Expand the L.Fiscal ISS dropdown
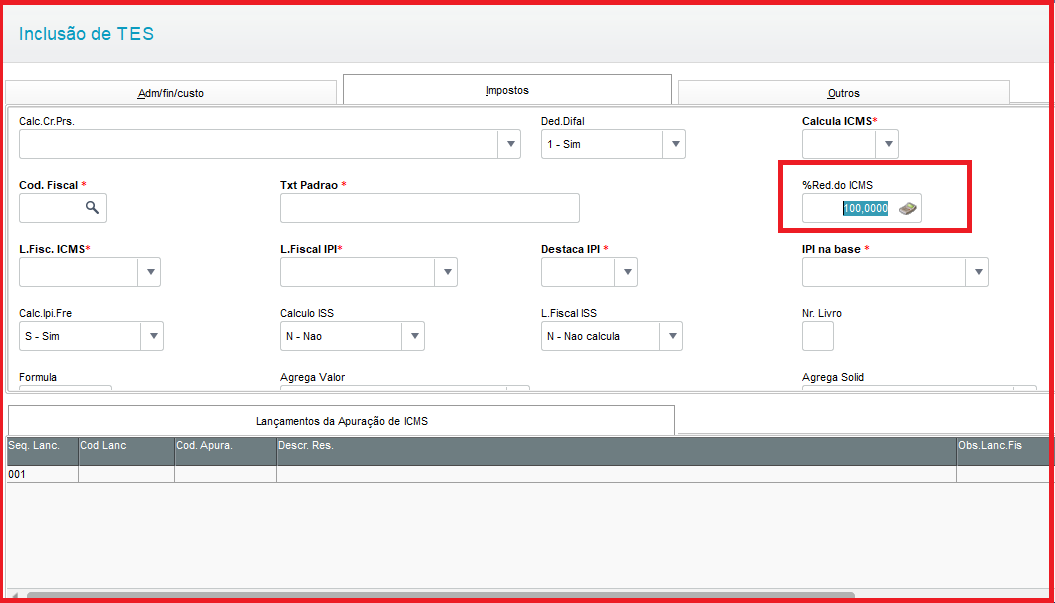This screenshot has height=603, width=1055. point(671,336)
